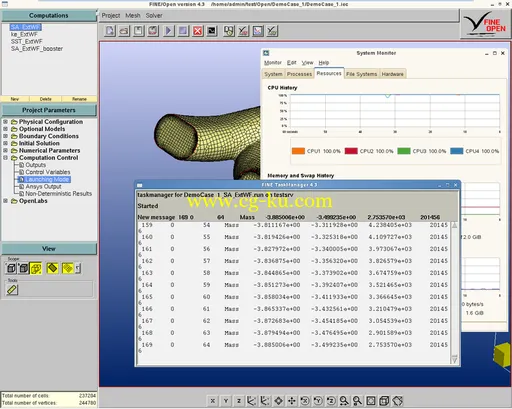Suspend the solver with the blue square icon
This screenshot has width=512, height=409.
(183, 31)
